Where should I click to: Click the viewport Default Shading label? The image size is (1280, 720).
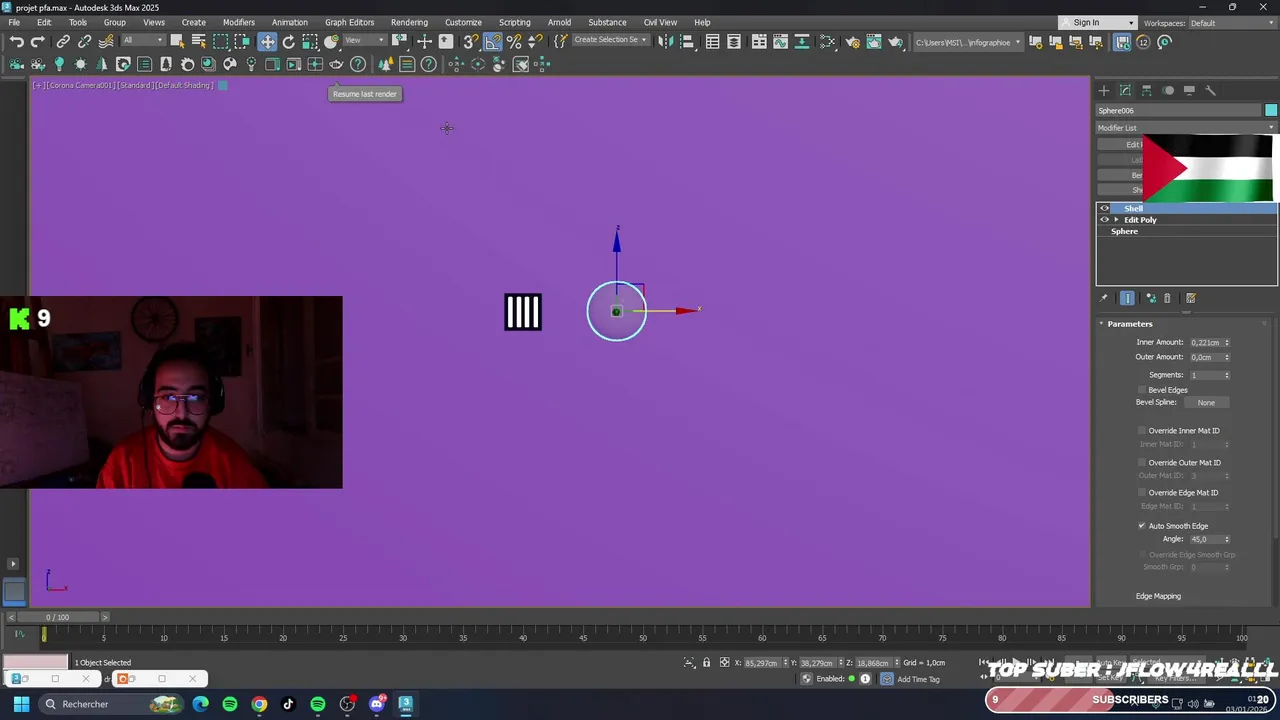click(185, 85)
